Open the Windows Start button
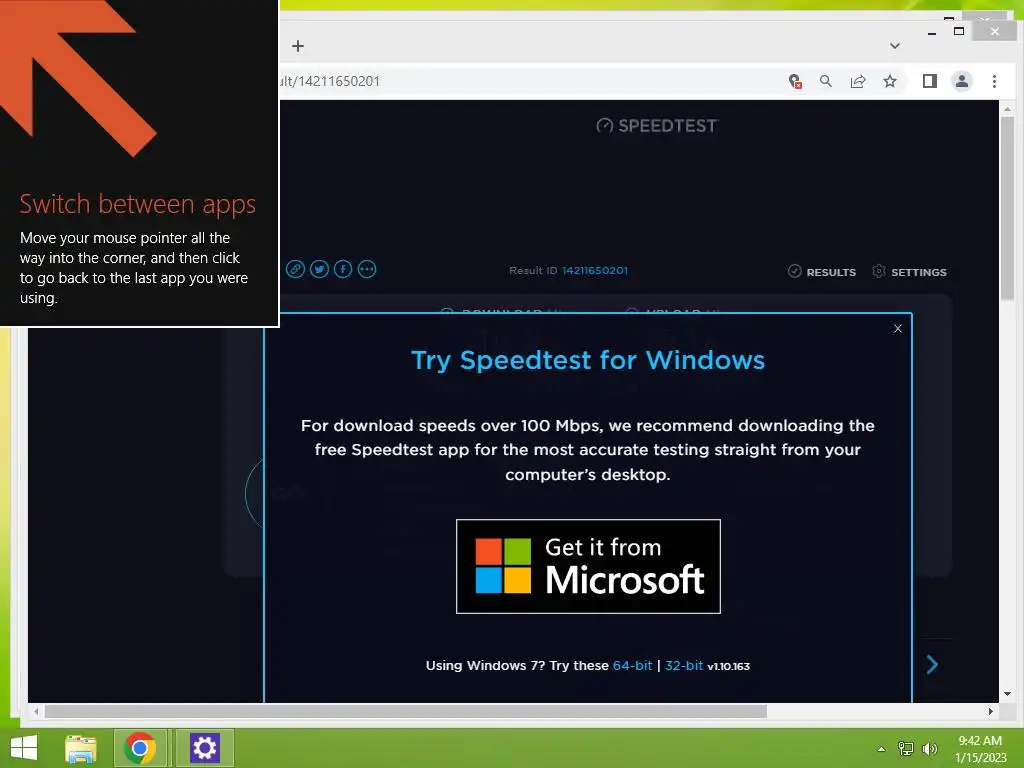The width and height of the screenshot is (1024, 768). point(24,748)
